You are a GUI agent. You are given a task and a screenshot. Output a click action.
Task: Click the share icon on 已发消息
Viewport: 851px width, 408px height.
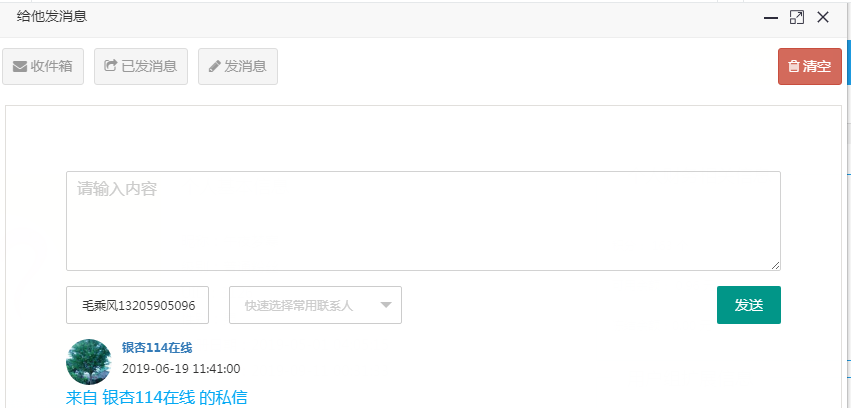point(111,67)
